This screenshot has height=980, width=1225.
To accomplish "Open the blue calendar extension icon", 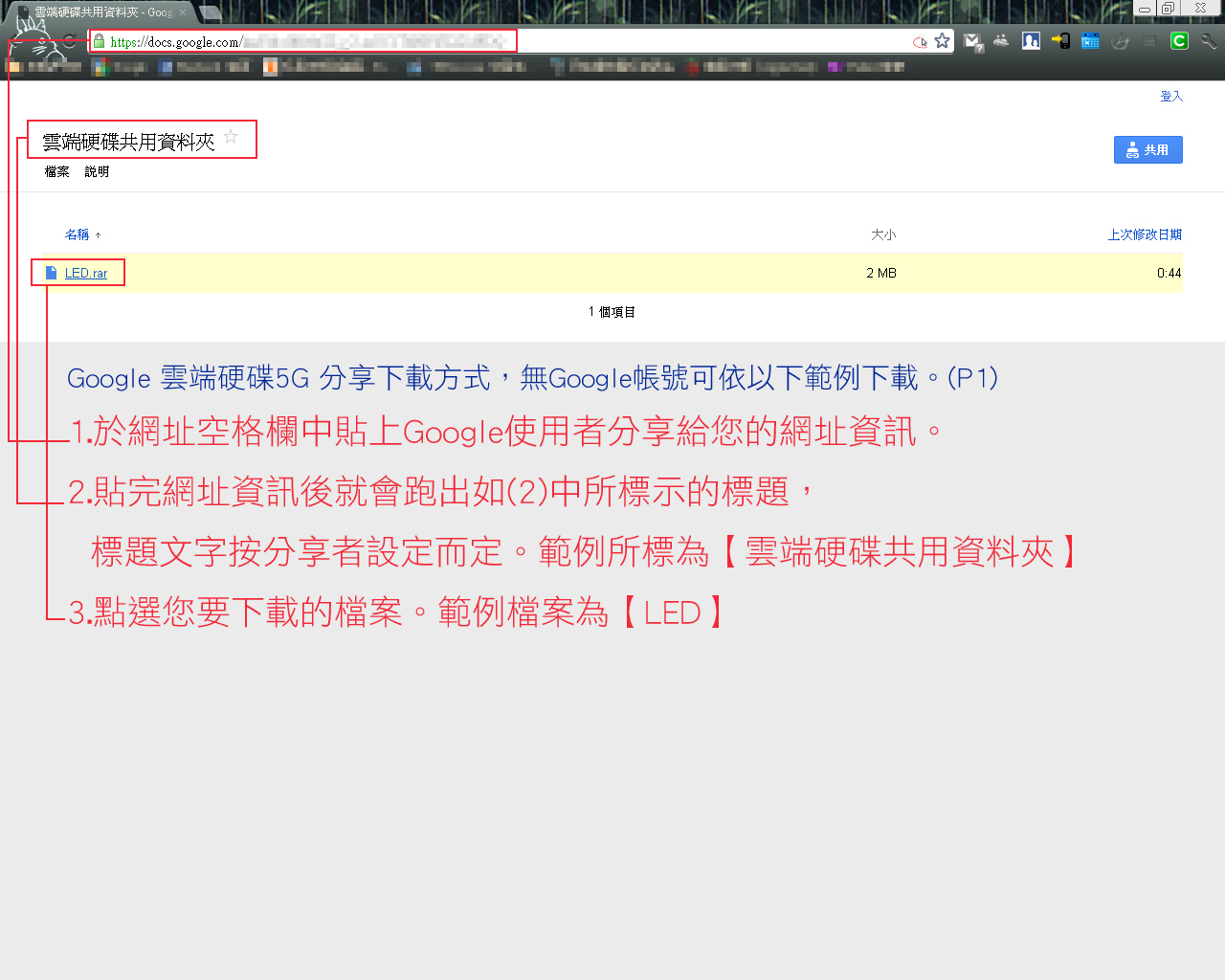I will coord(1090,41).
